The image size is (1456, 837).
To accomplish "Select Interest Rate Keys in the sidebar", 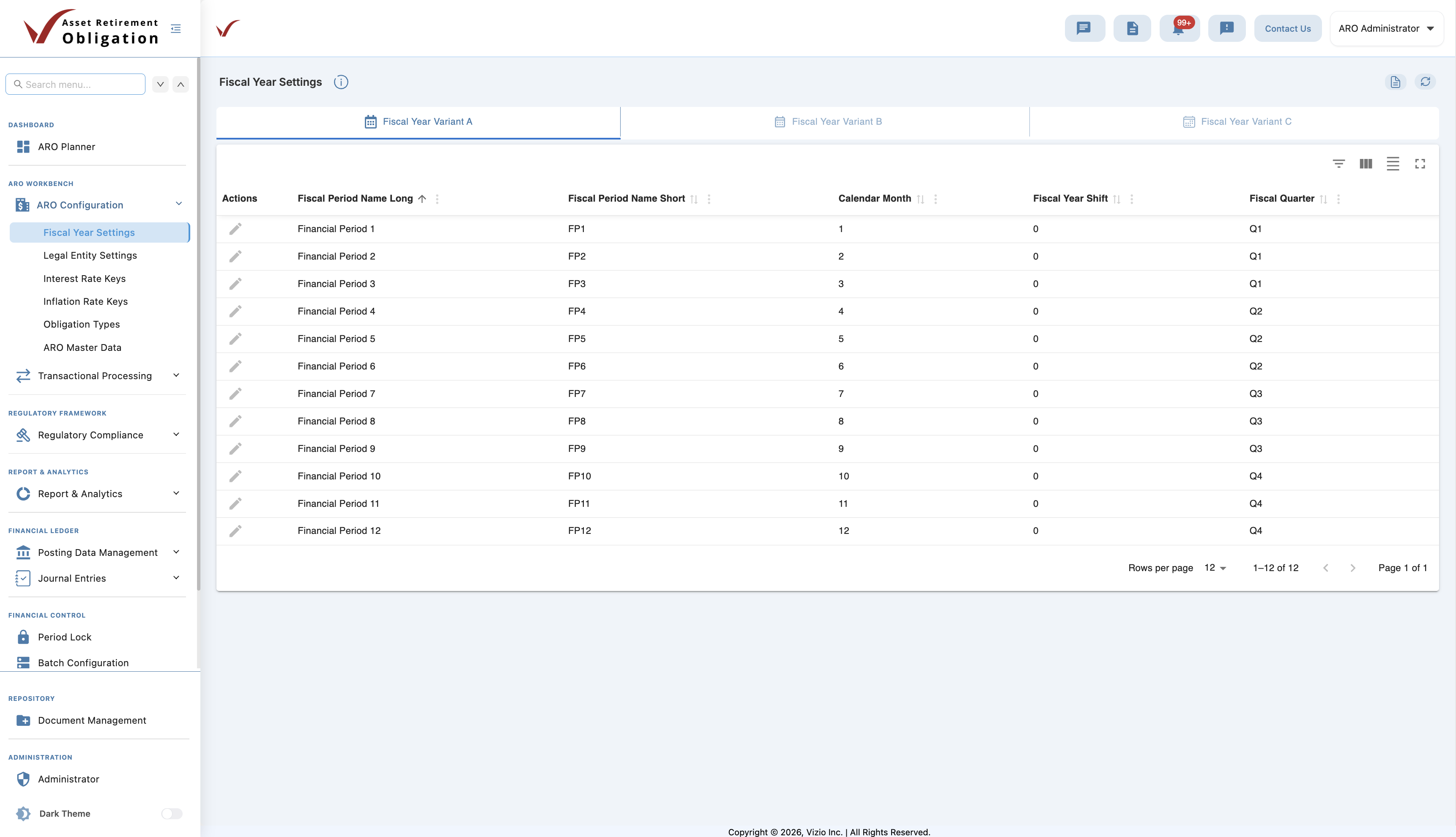I will pos(85,278).
